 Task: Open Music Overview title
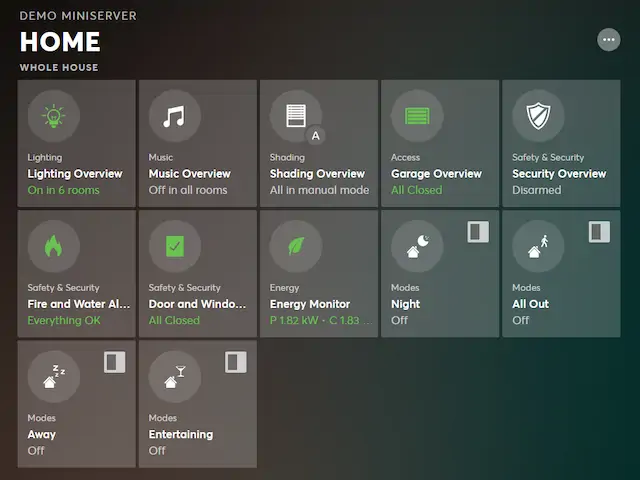tap(189, 174)
